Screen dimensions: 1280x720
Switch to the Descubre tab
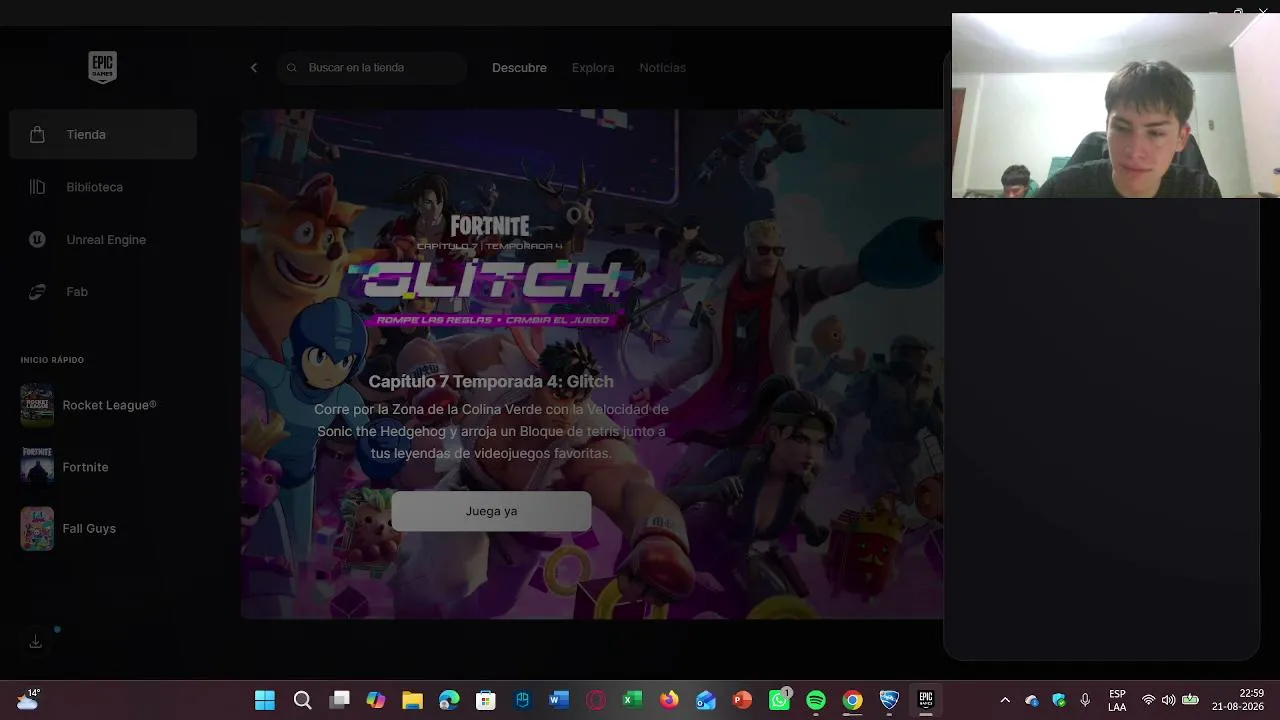pyautogui.click(x=519, y=68)
